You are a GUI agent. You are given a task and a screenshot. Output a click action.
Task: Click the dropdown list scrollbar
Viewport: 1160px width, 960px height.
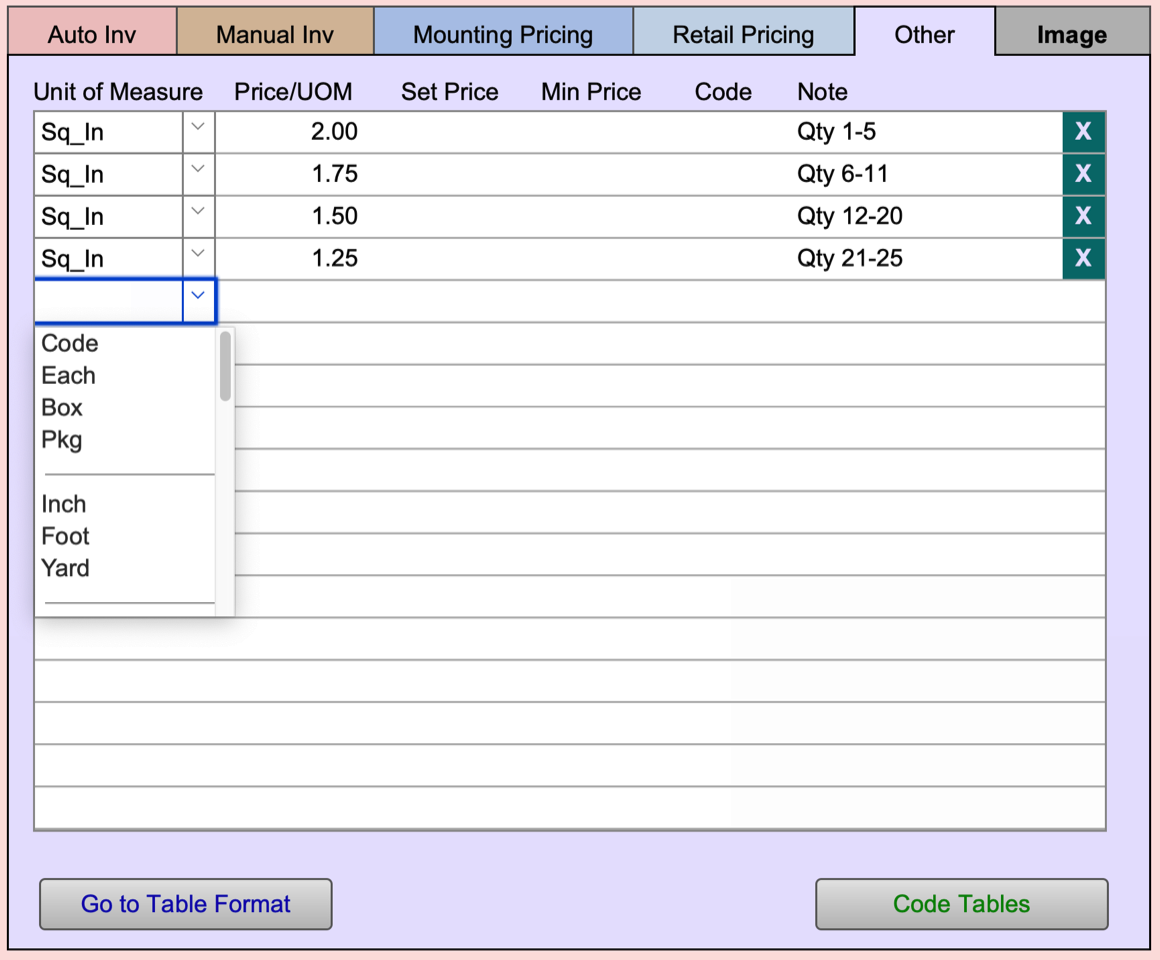(x=225, y=366)
